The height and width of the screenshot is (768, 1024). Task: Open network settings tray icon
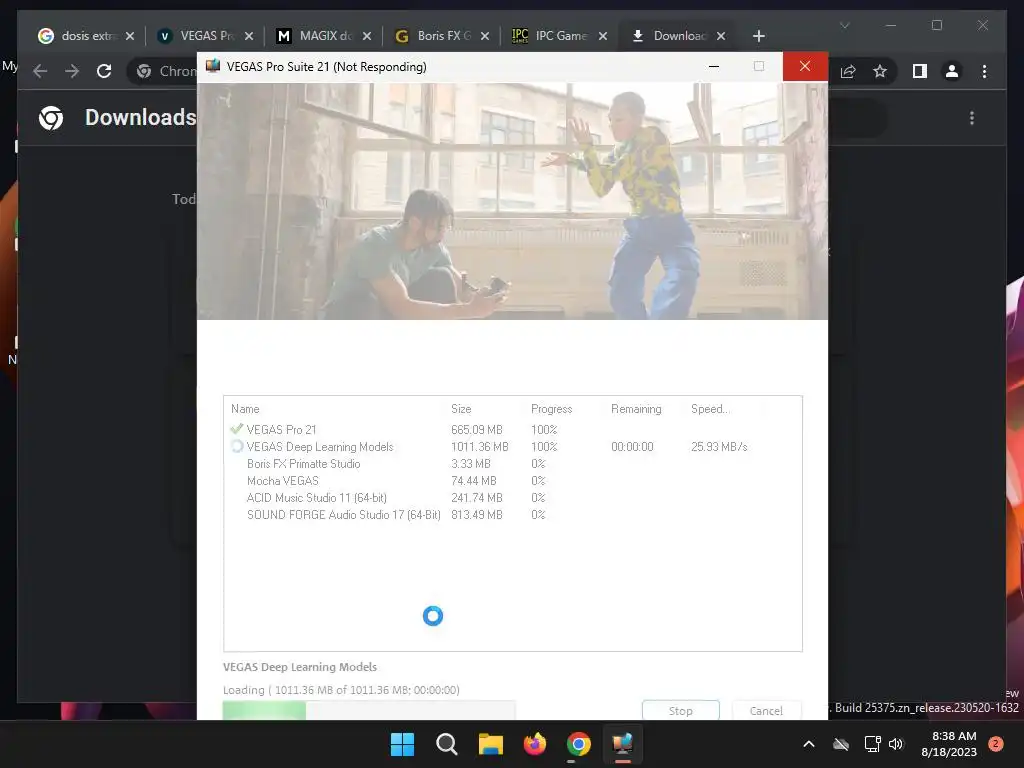[872, 744]
